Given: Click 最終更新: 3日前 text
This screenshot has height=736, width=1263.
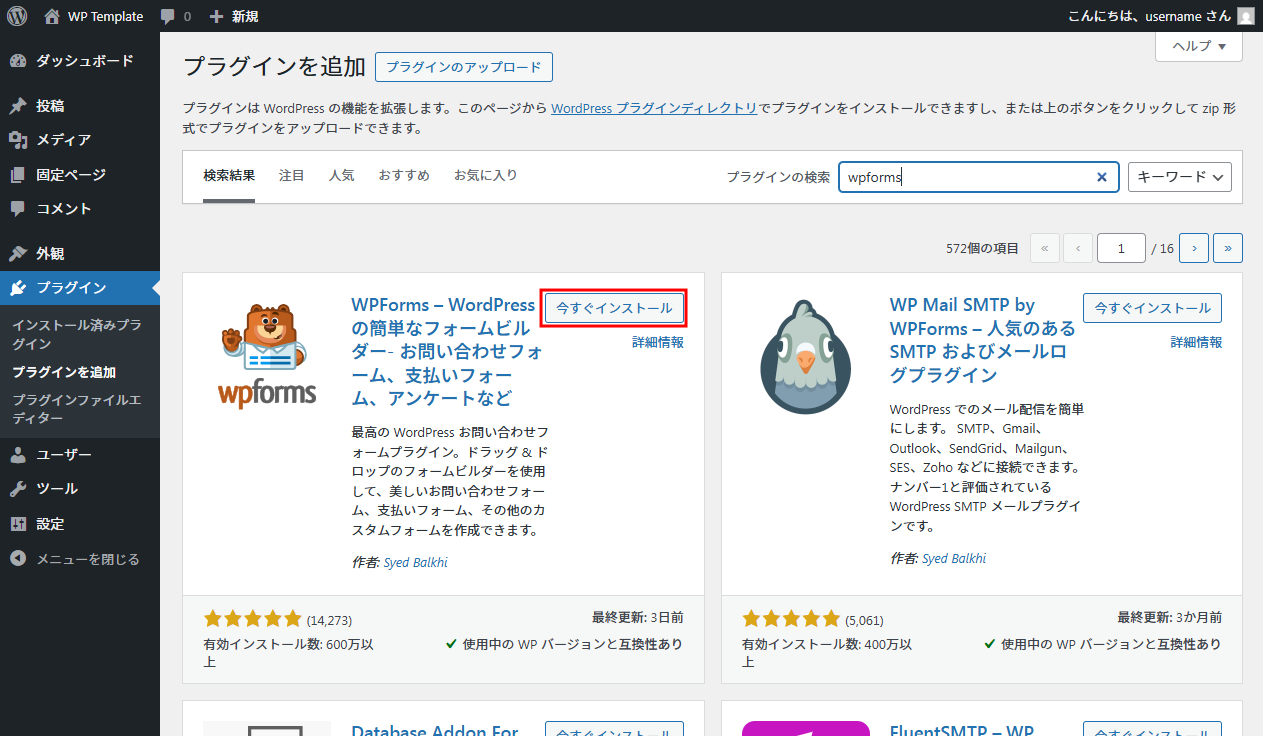Looking at the screenshot, I should [638, 618].
